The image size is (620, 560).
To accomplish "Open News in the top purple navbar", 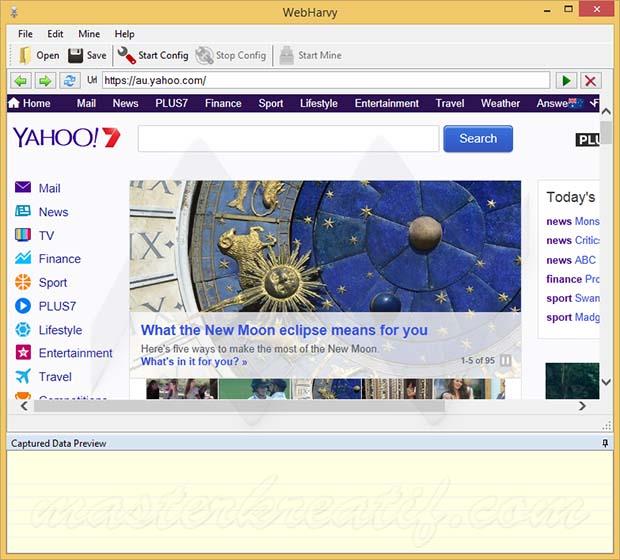I will point(125,103).
